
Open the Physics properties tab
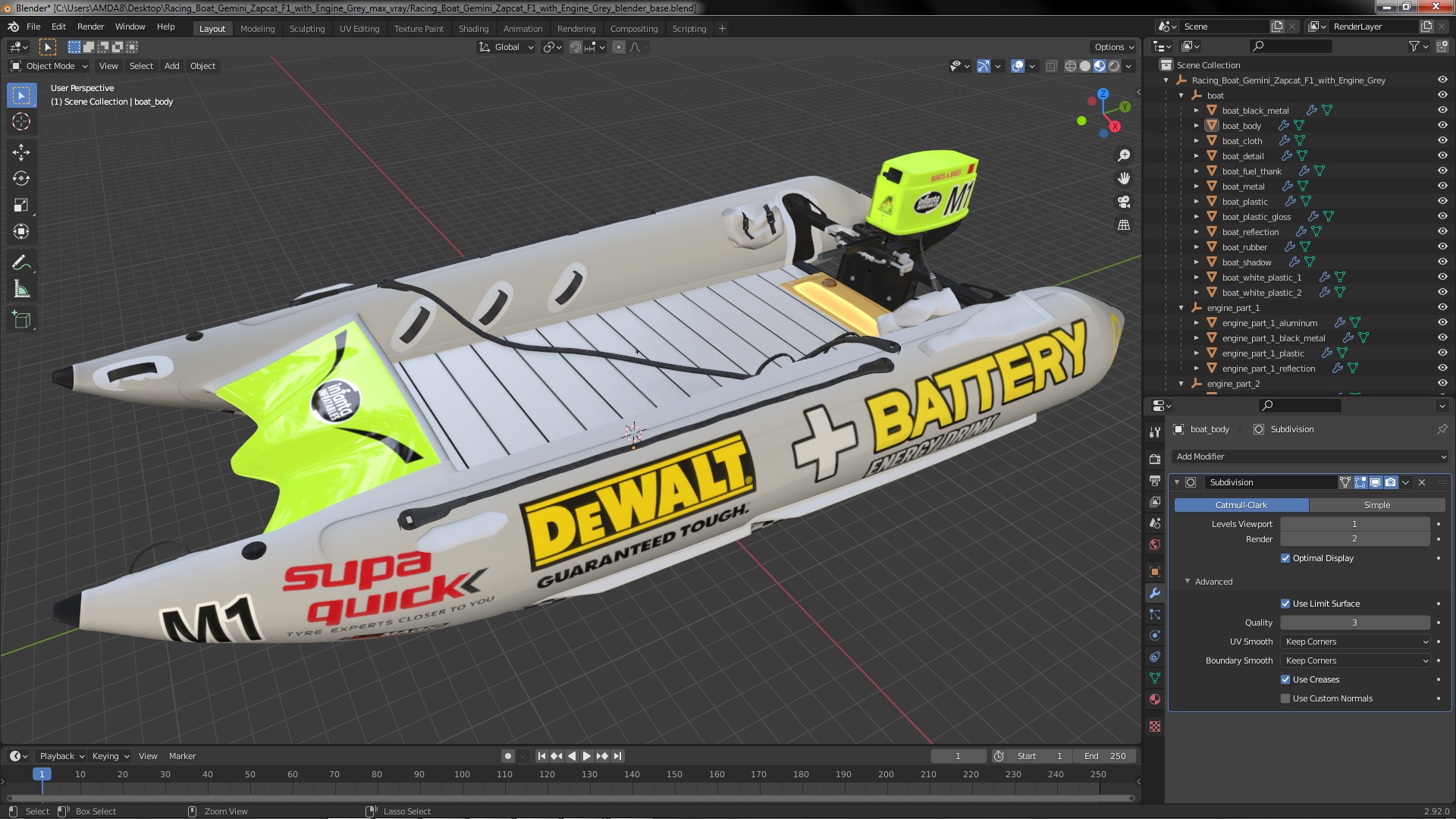click(x=1155, y=635)
